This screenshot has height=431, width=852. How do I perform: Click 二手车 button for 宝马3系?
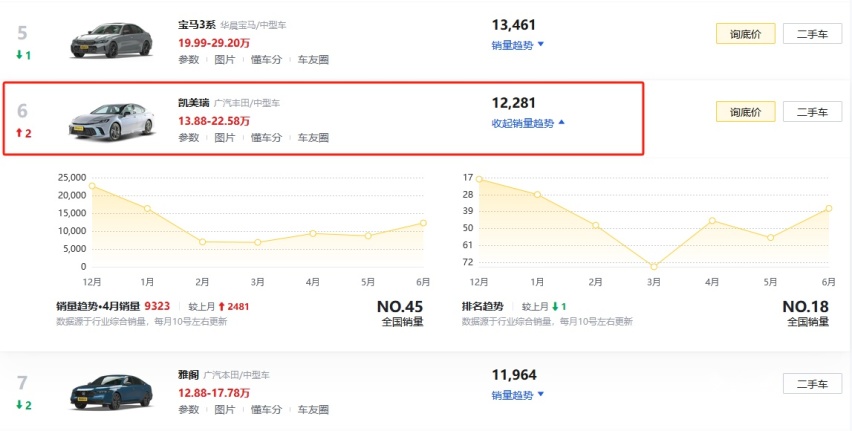click(812, 34)
